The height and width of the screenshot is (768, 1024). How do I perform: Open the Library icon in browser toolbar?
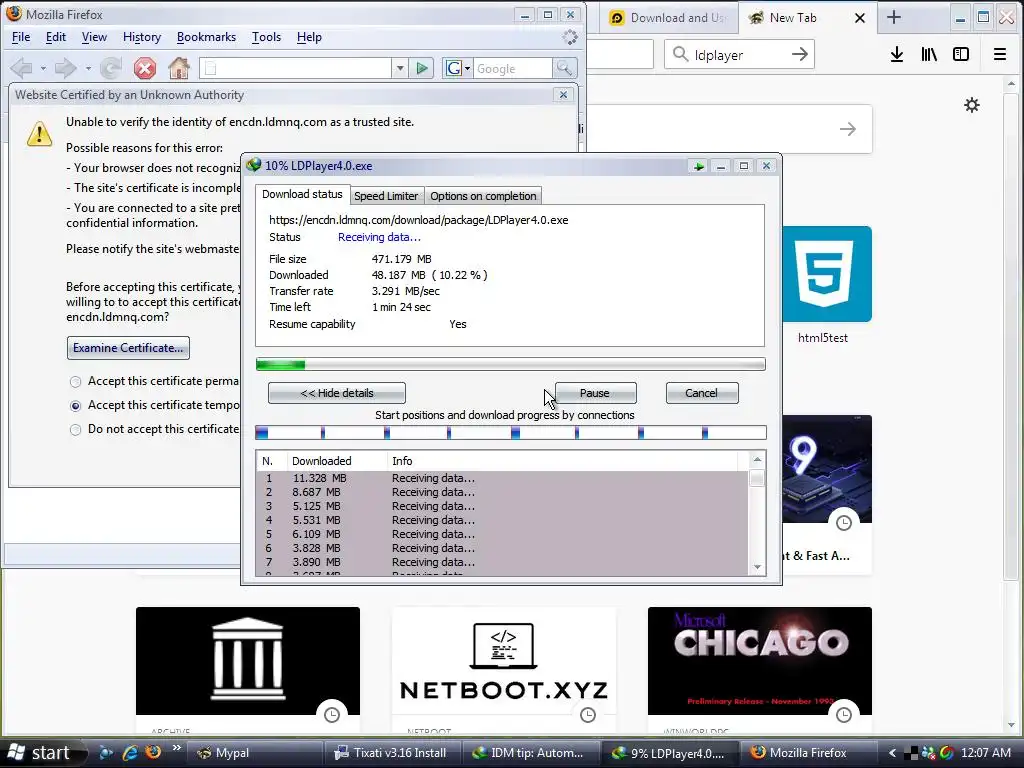coord(929,54)
